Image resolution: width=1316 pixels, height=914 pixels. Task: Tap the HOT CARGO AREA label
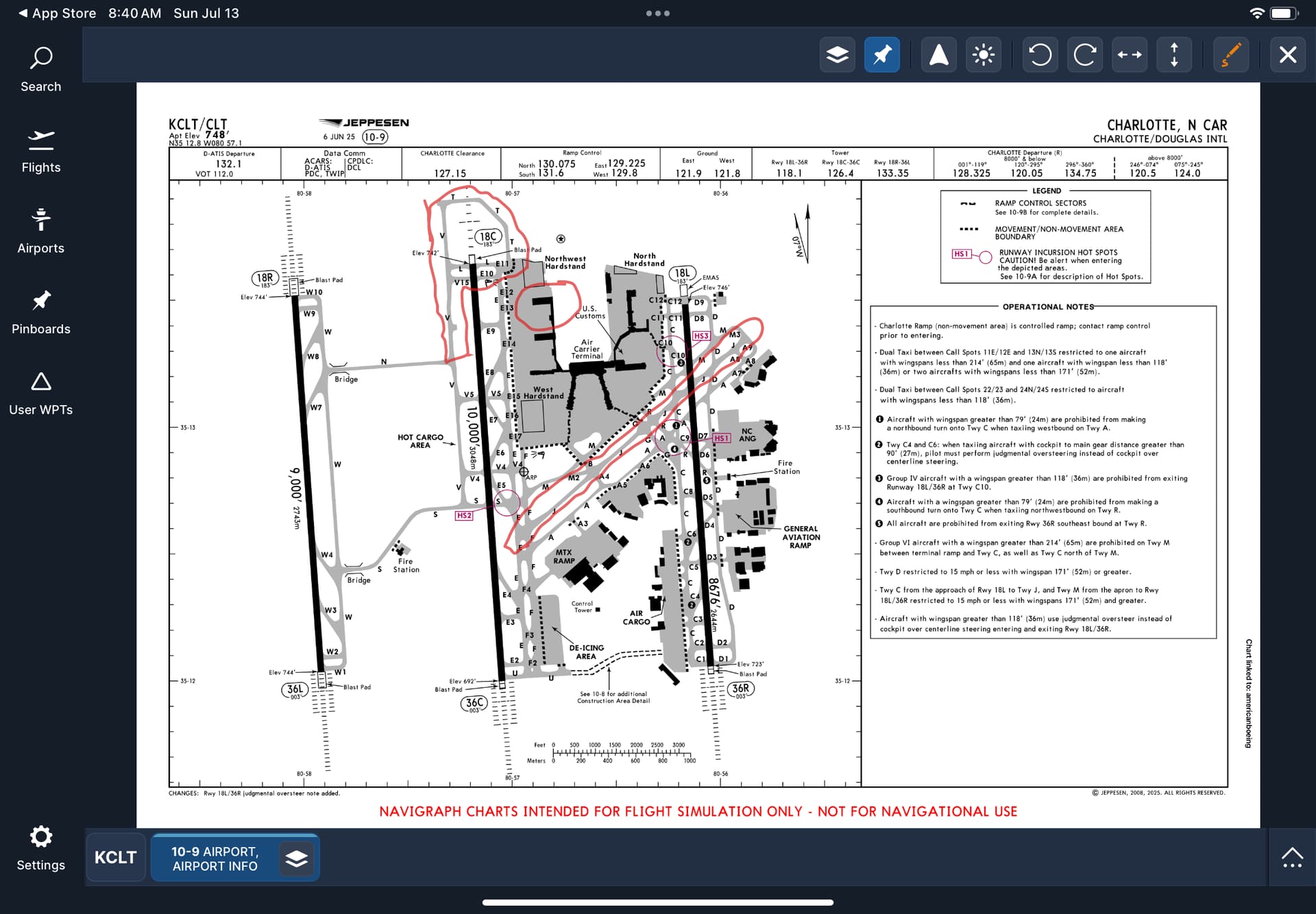(x=420, y=441)
